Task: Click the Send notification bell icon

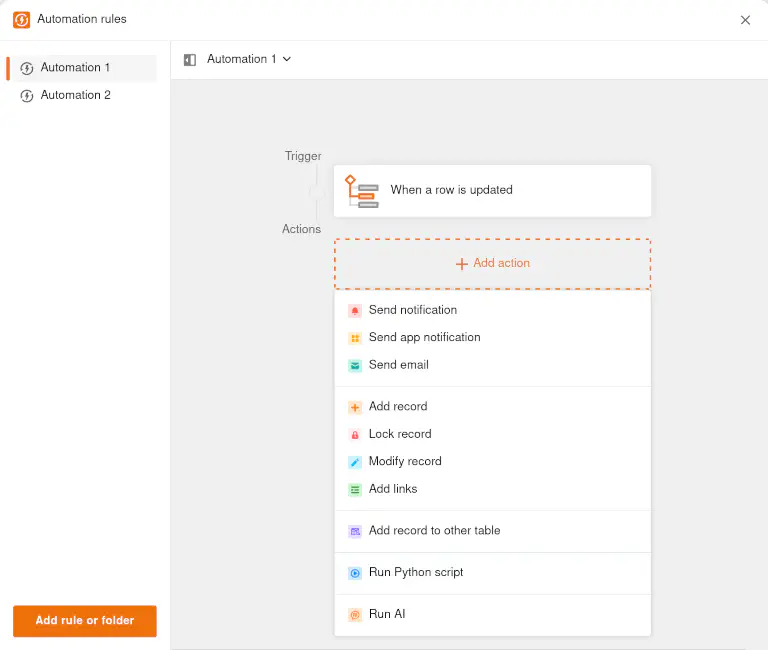Action: tap(355, 311)
